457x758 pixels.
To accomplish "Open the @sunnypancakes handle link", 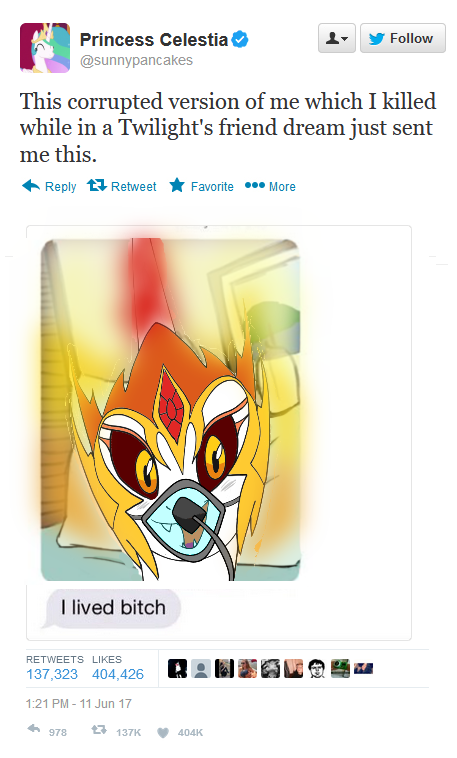I will [136, 61].
